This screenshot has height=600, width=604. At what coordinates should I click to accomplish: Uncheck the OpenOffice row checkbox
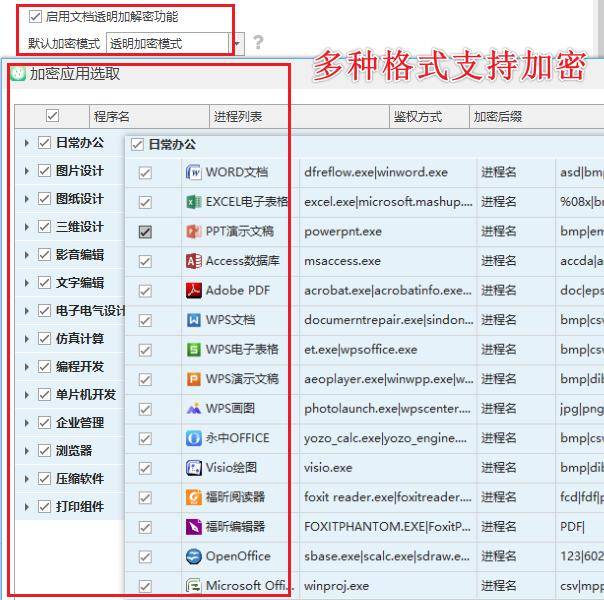[x=145, y=557]
